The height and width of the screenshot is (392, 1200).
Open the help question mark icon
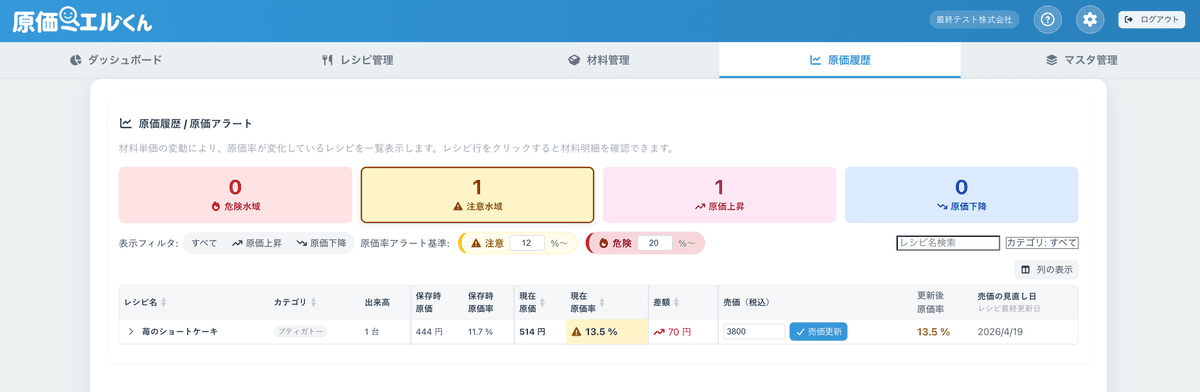click(x=1047, y=19)
